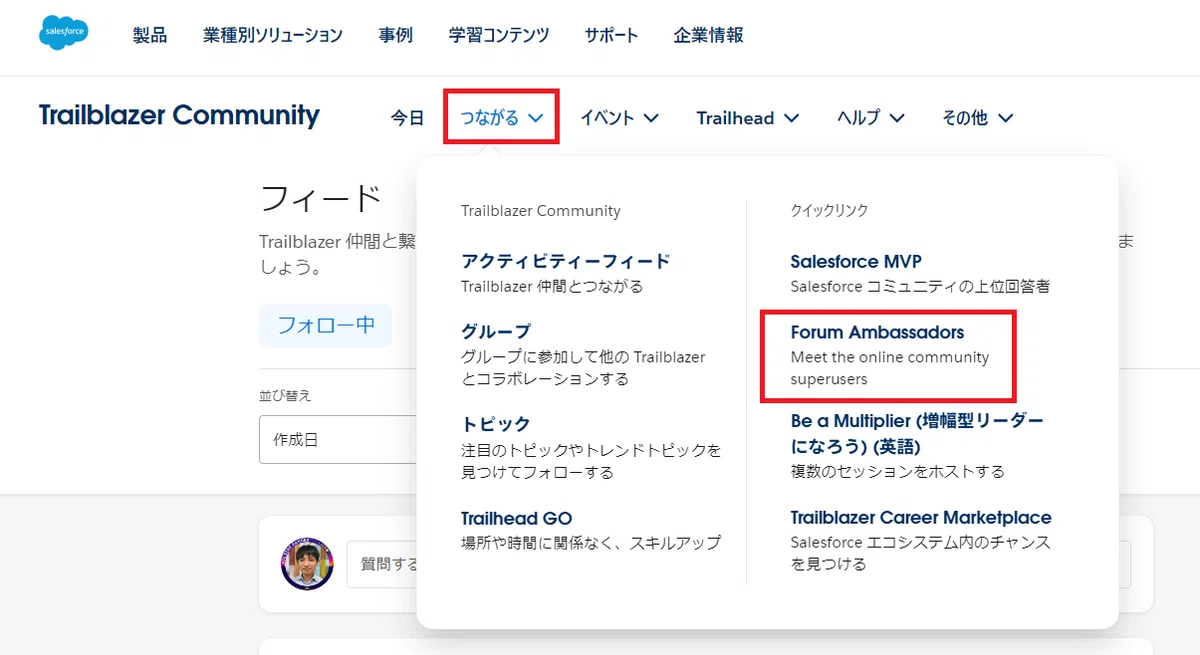Screen dimensions: 1200x655
Task: Collapse the つながる dropdown menu
Action: (501, 118)
